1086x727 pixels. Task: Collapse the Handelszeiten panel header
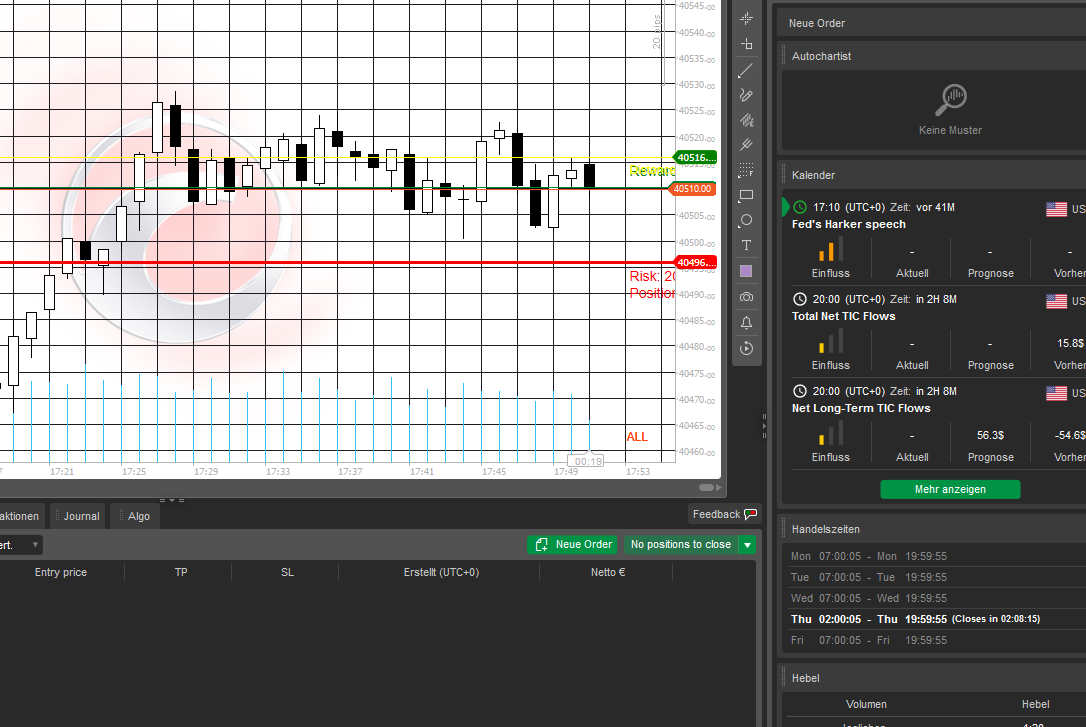pos(932,529)
